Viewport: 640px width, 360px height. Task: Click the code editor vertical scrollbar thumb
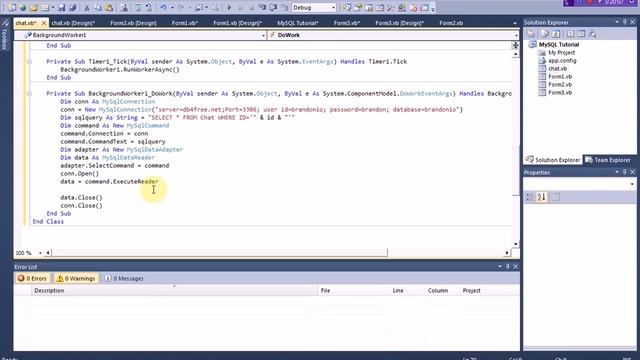tap(516, 171)
